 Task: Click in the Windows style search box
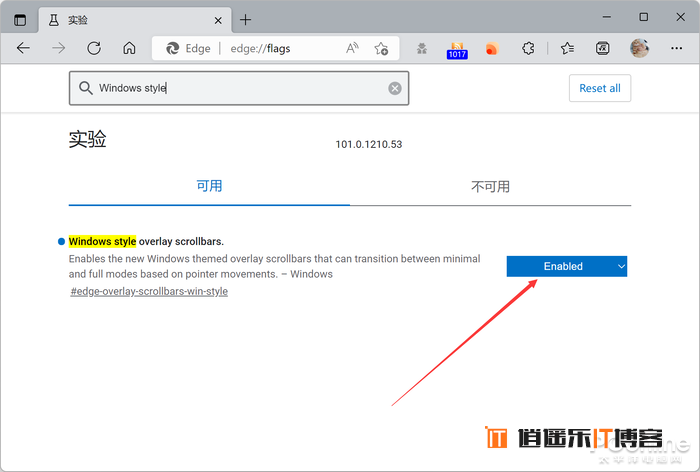(239, 88)
